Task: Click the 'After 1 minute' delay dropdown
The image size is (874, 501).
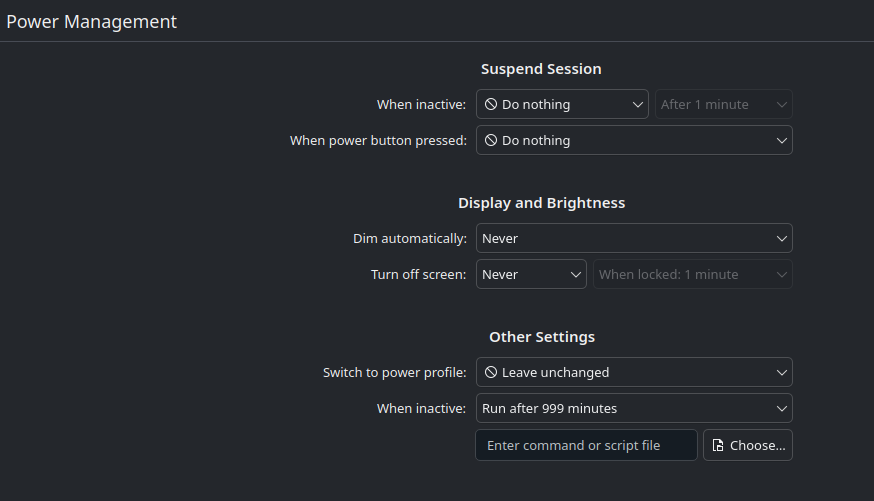Action: pyautogui.click(x=724, y=104)
